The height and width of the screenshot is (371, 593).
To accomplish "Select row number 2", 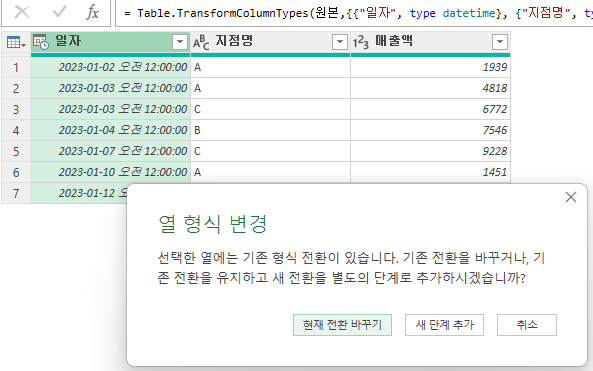I will click(16, 88).
